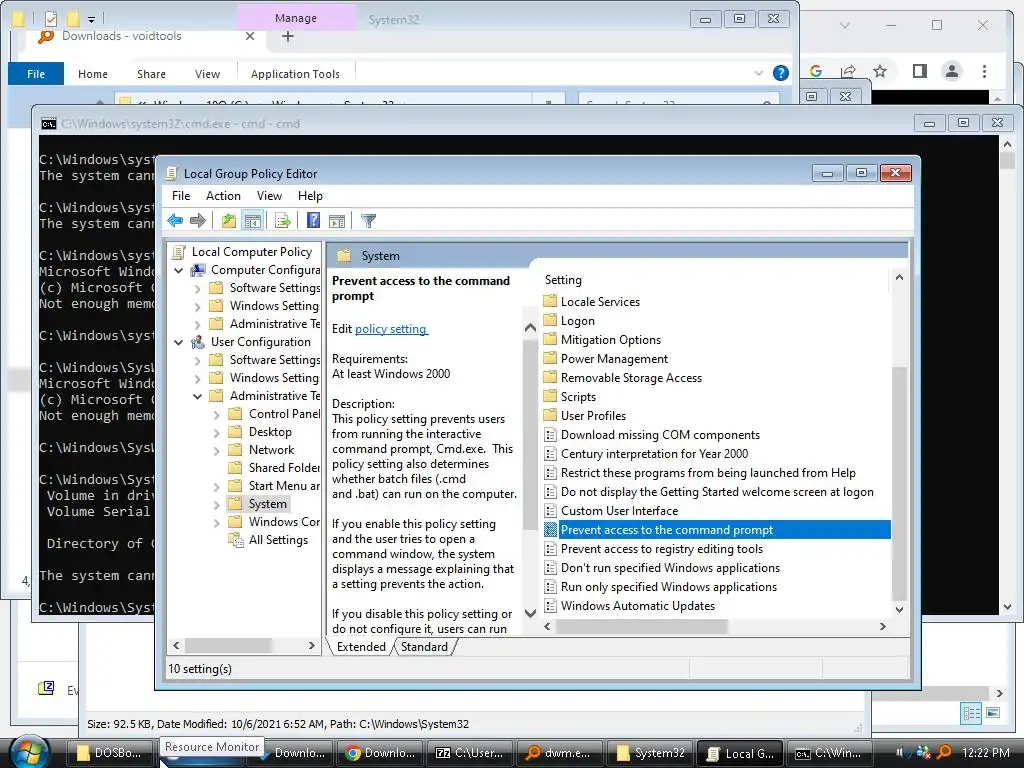Viewport: 1024px width, 768px height.
Task: Click the Chrome share page icon
Action: 848,71
